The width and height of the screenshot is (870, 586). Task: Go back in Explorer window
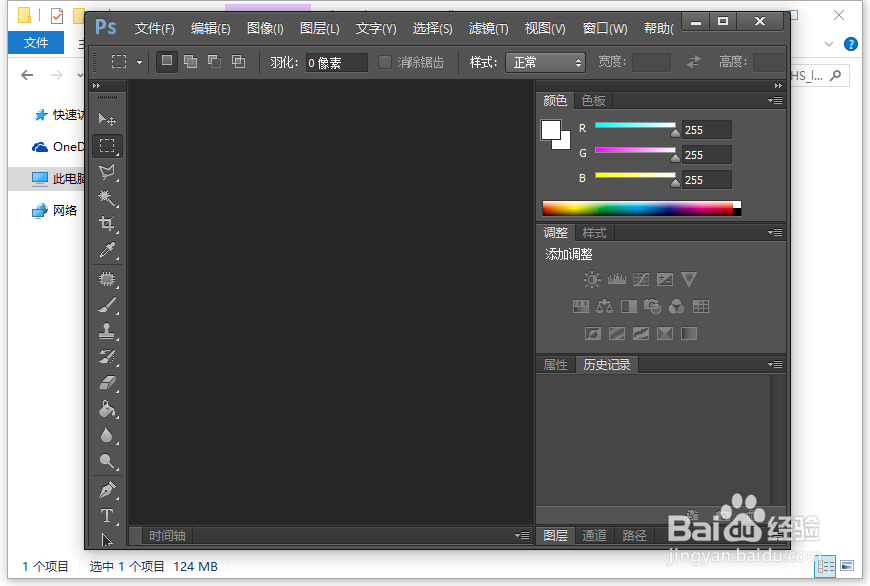click(27, 75)
